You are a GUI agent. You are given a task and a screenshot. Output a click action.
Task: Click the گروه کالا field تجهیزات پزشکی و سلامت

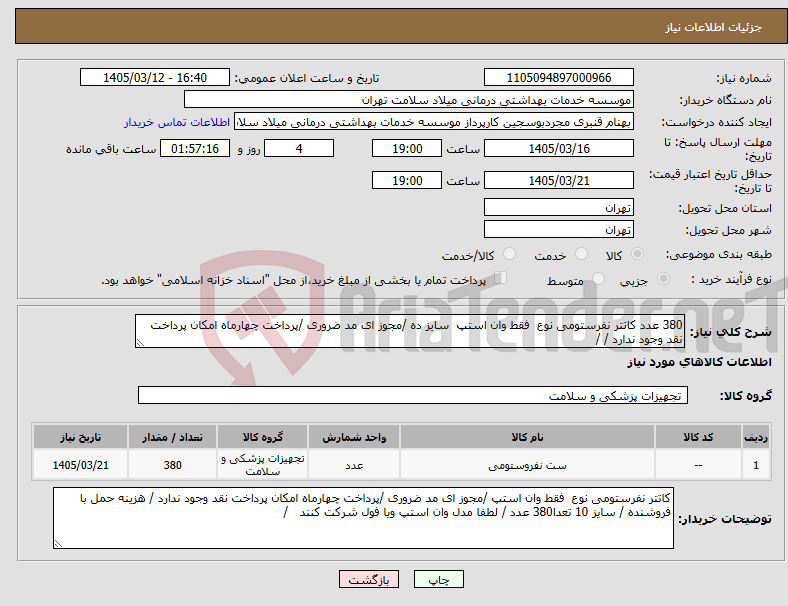(x=413, y=395)
